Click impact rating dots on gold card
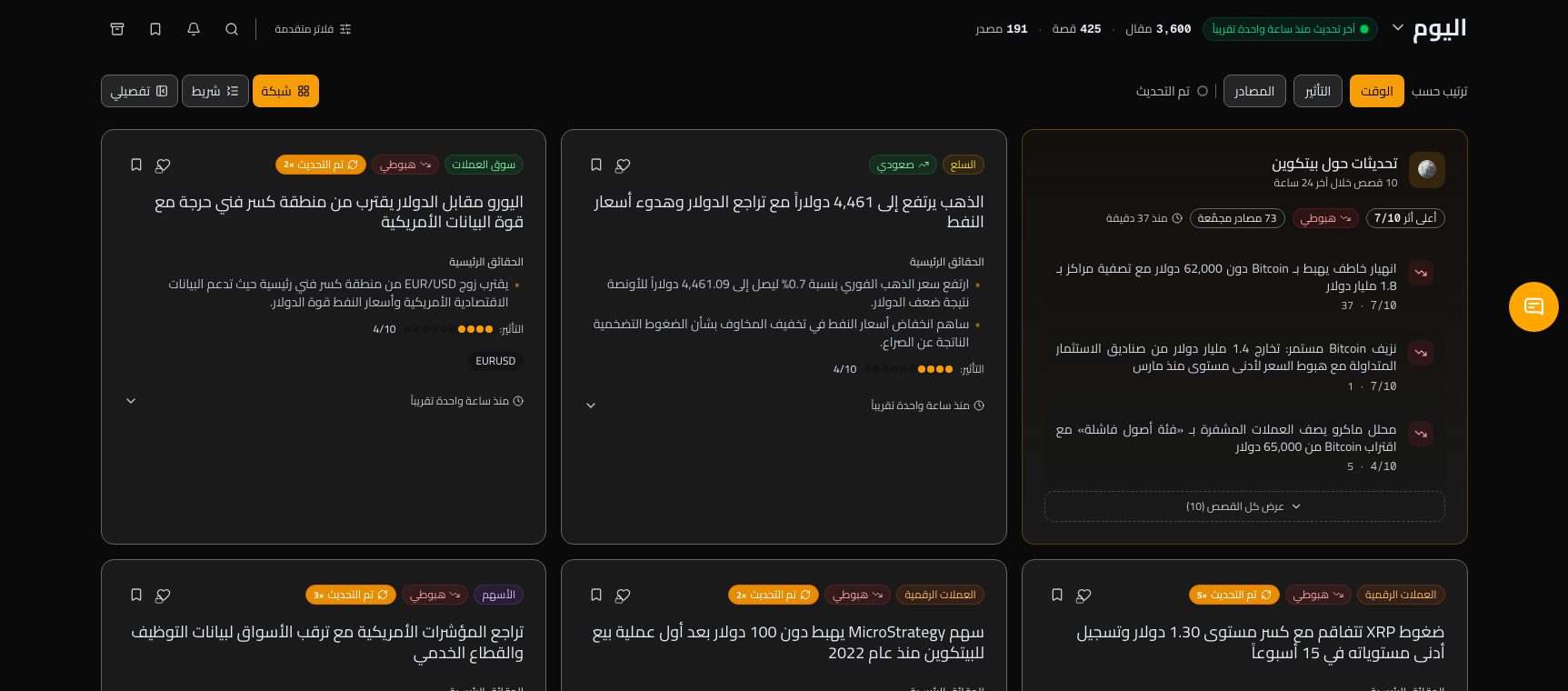This screenshot has height=691, width=1568. point(908,369)
